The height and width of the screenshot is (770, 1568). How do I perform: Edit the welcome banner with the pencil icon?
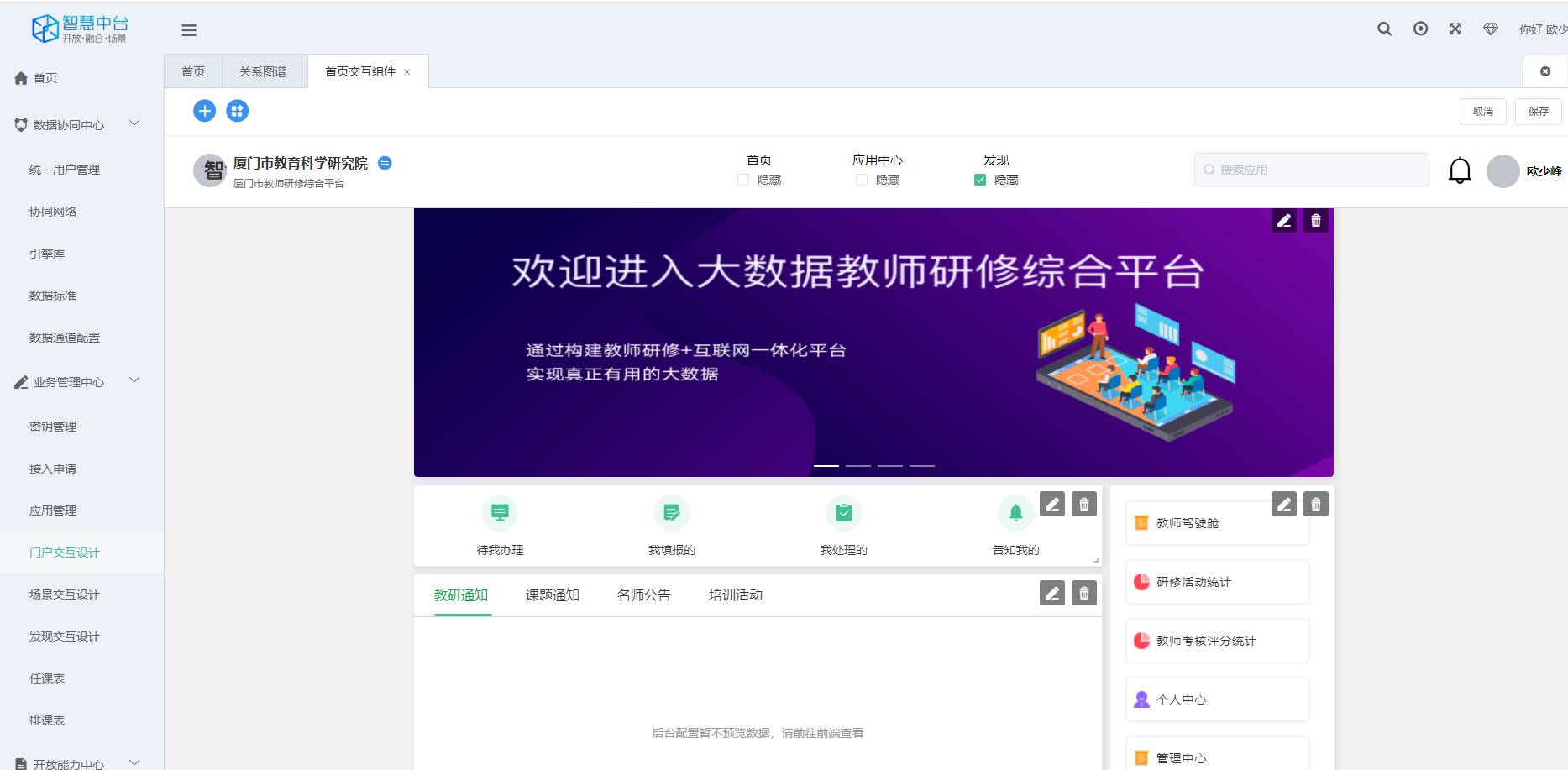pos(1283,220)
